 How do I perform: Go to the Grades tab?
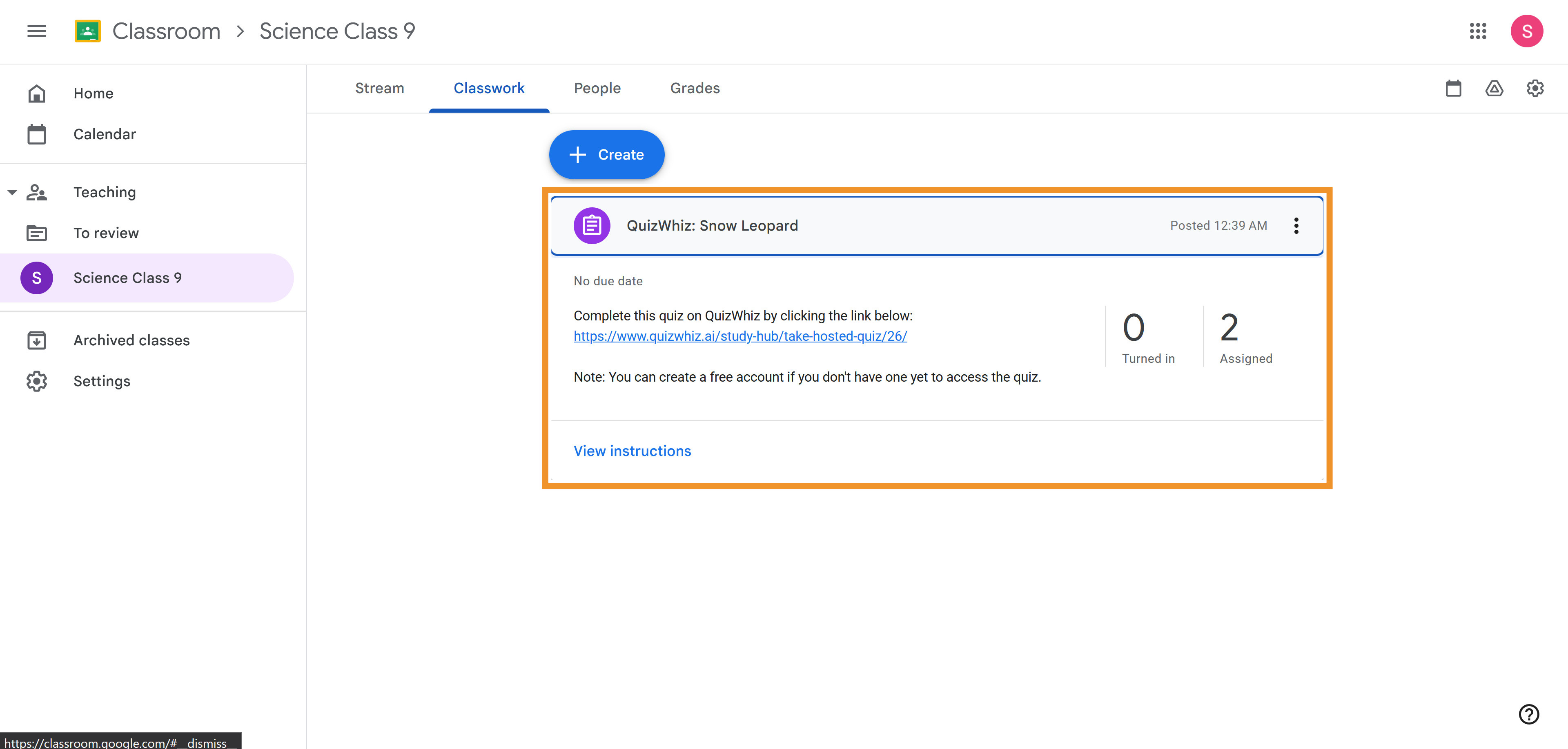[695, 88]
